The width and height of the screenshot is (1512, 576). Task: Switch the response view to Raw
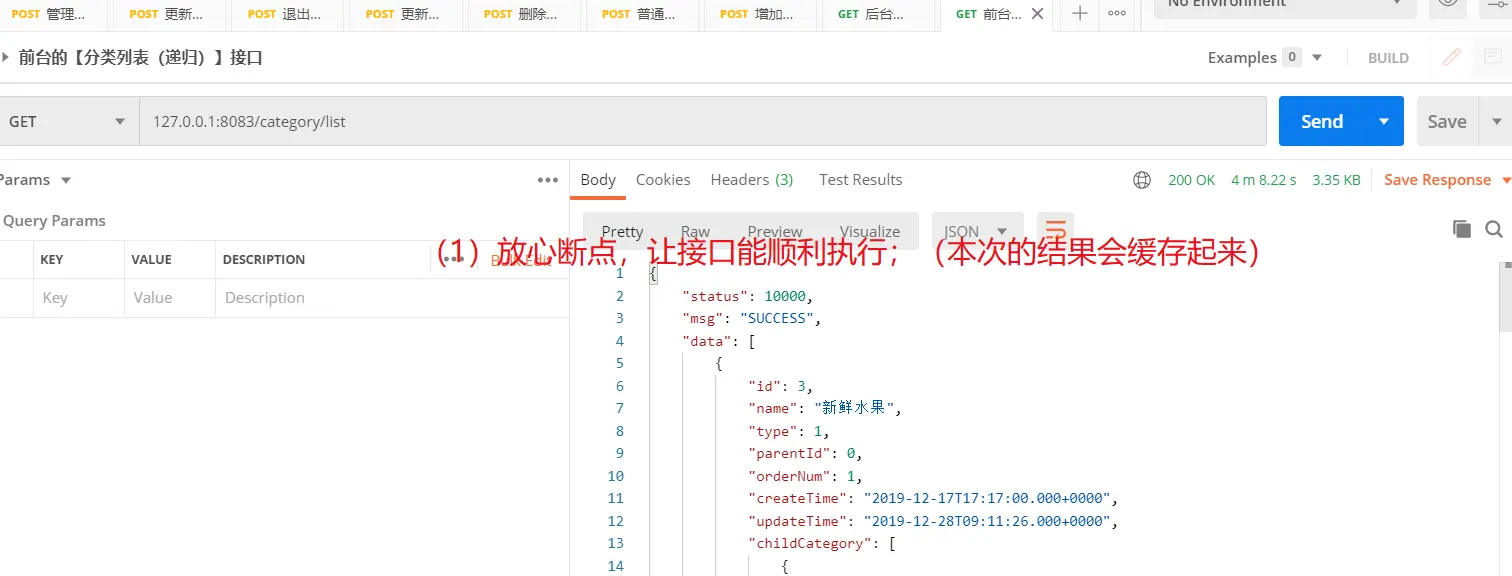[x=695, y=231]
